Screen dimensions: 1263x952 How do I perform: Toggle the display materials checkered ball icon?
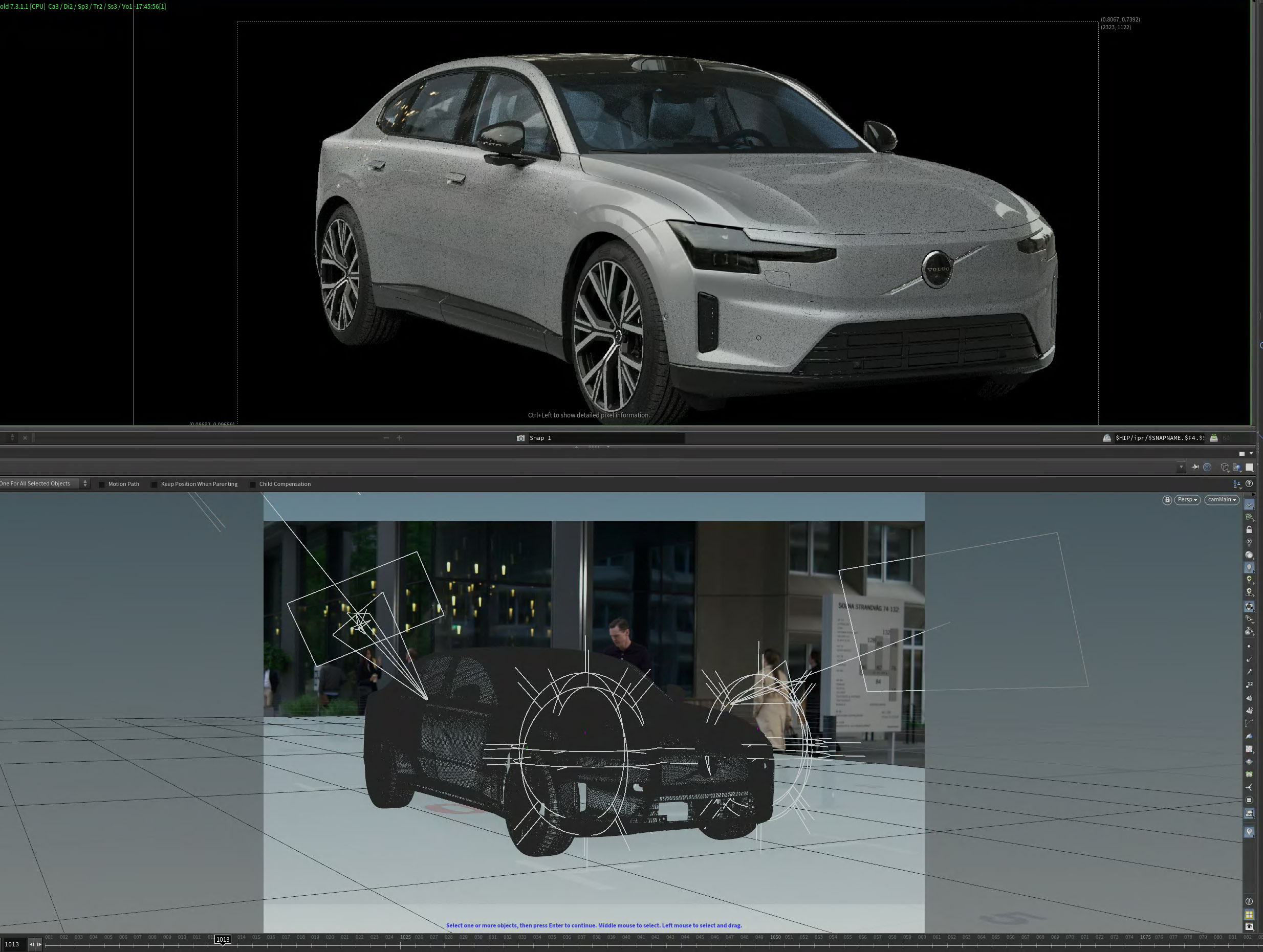pyautogui.click(x=1249, y=607)
